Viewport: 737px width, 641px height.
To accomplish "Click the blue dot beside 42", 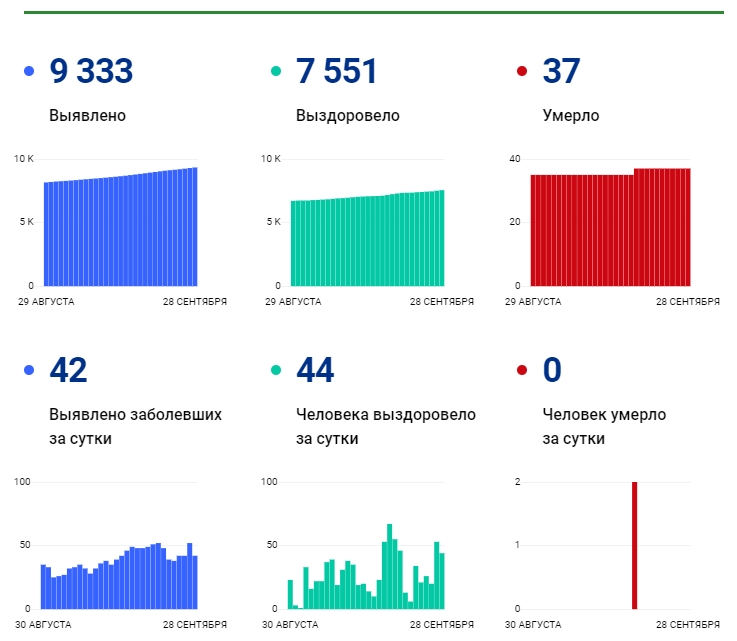I will [x=29, y=370].
